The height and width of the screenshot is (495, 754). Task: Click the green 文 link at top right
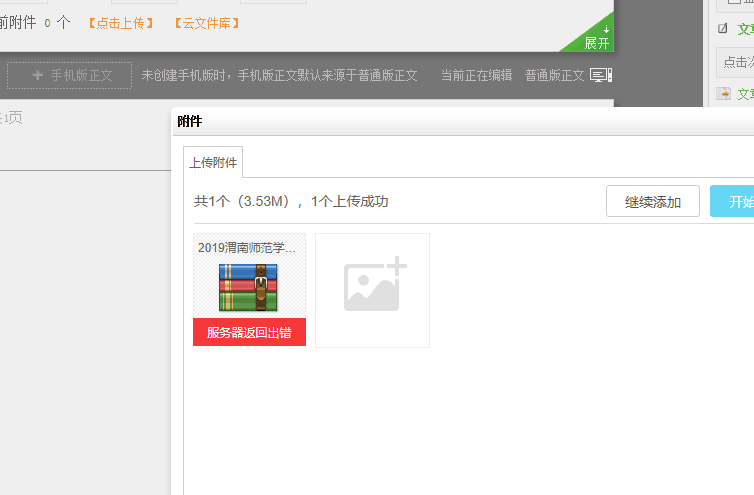tap(745, 29)
